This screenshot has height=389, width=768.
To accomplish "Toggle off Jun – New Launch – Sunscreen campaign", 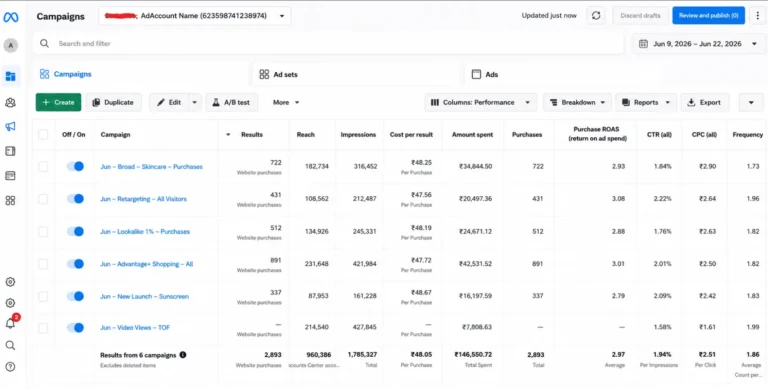I will (75, 296).
